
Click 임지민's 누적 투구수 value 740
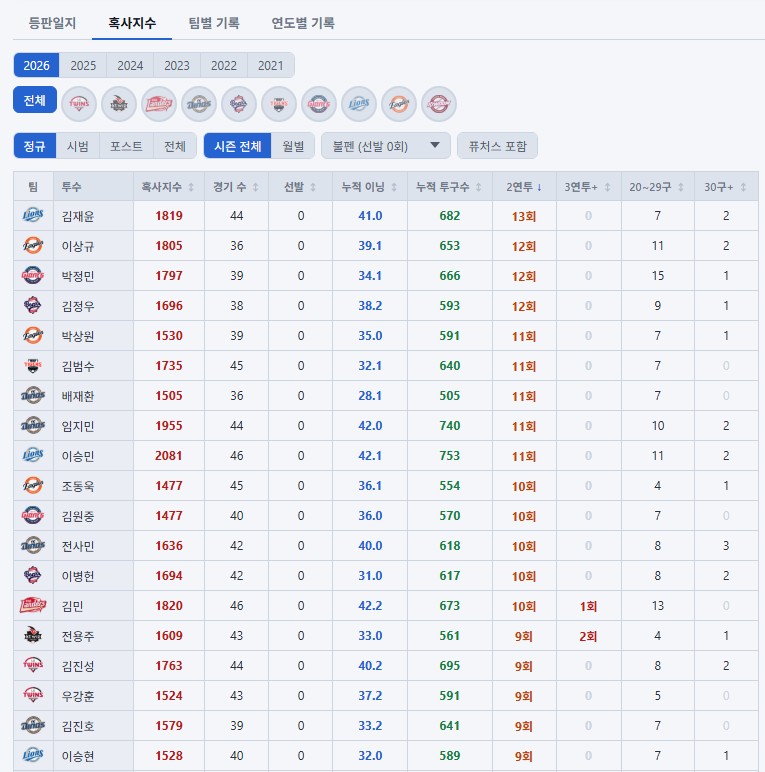point(450,426)
